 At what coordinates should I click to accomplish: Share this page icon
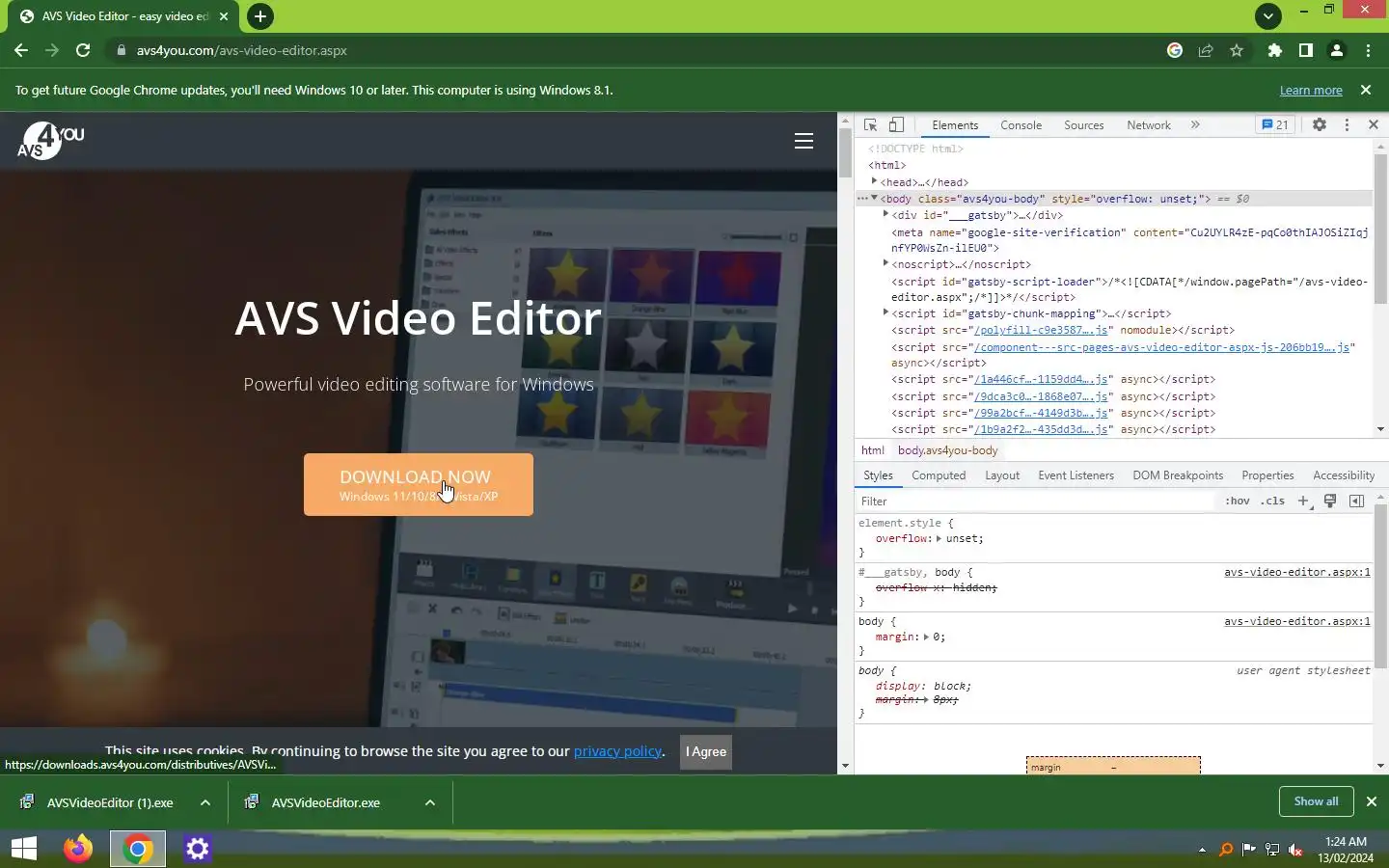1206,50
